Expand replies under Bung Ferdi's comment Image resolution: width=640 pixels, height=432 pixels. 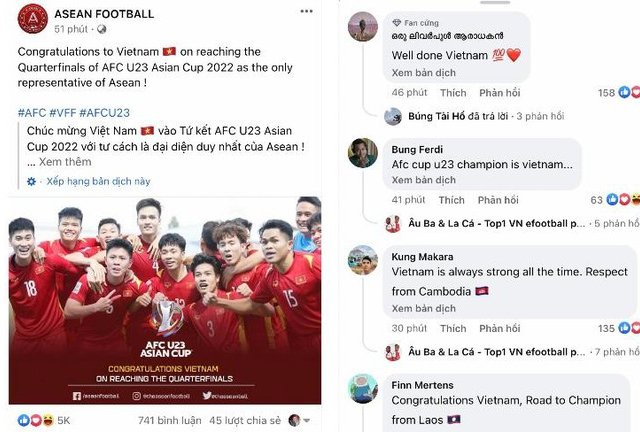(x=616, y=224)
